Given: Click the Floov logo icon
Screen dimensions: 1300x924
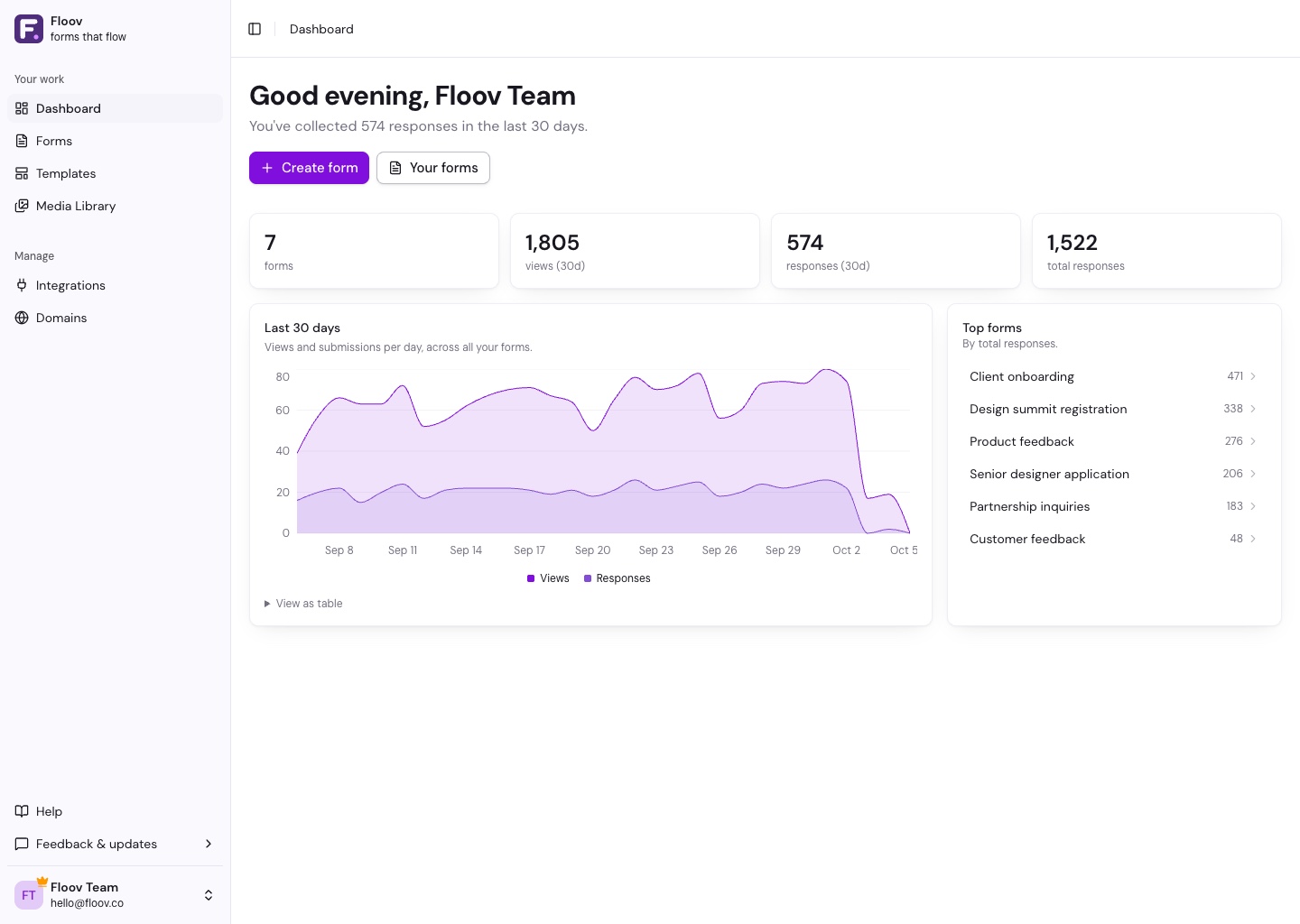Looking at the screenshot, I should [x=29, y=29].
